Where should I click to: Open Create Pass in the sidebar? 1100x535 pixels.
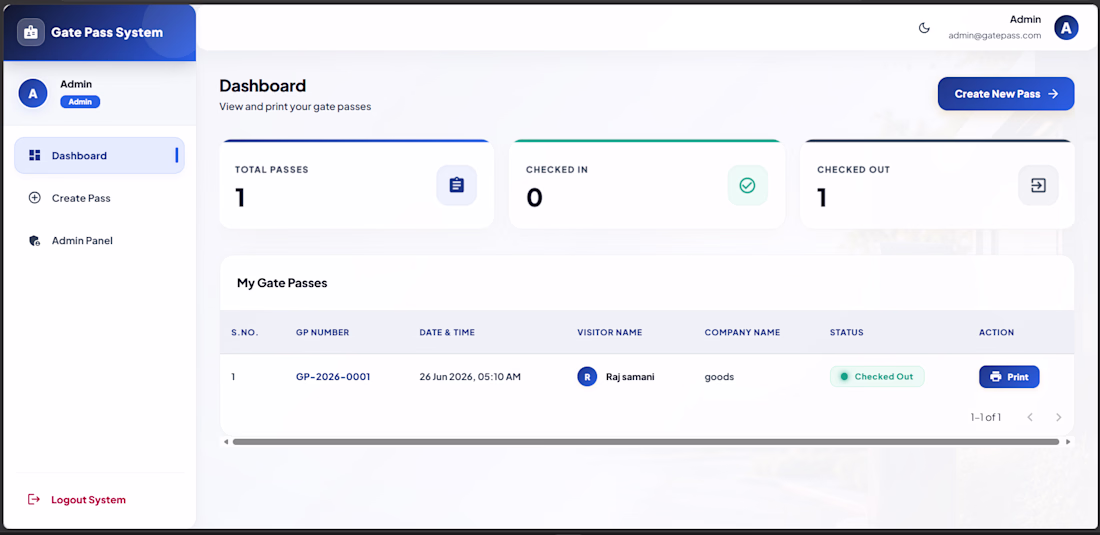pyautogui.click(x=100, y=198)
